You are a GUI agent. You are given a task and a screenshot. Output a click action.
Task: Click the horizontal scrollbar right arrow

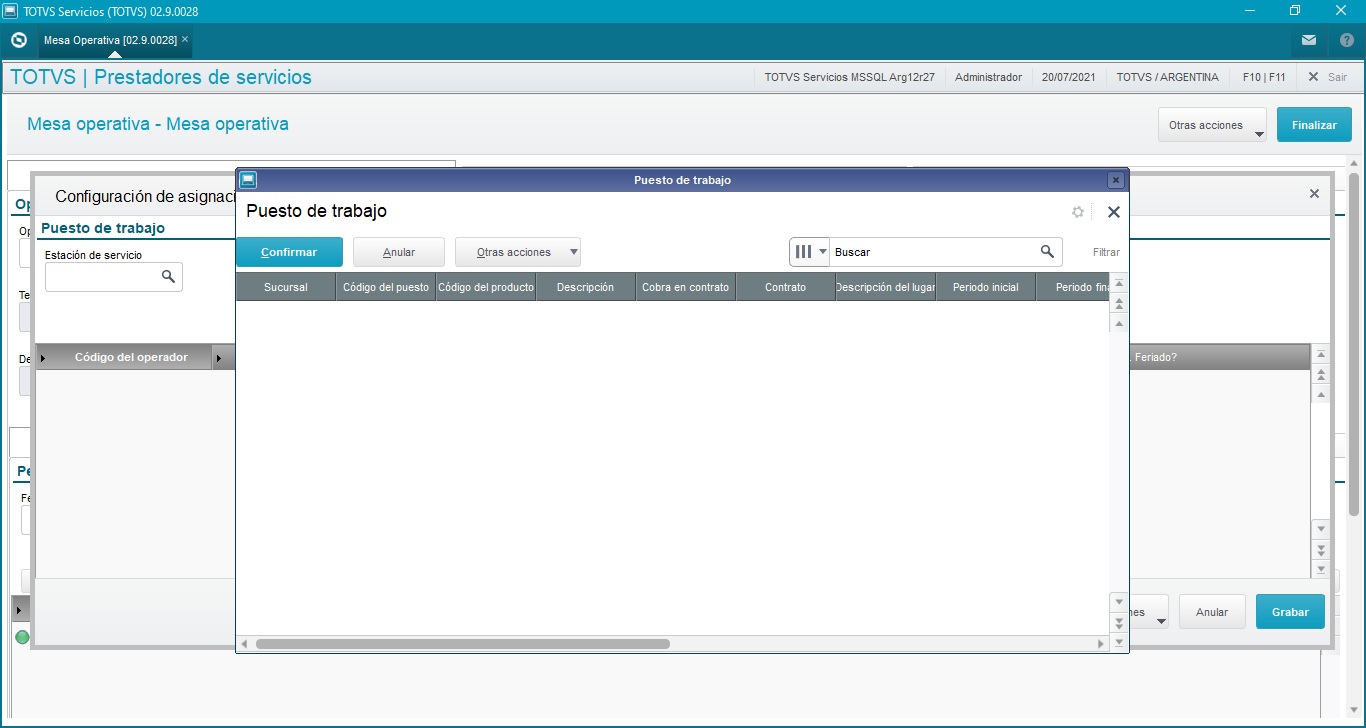(1101, 644)
